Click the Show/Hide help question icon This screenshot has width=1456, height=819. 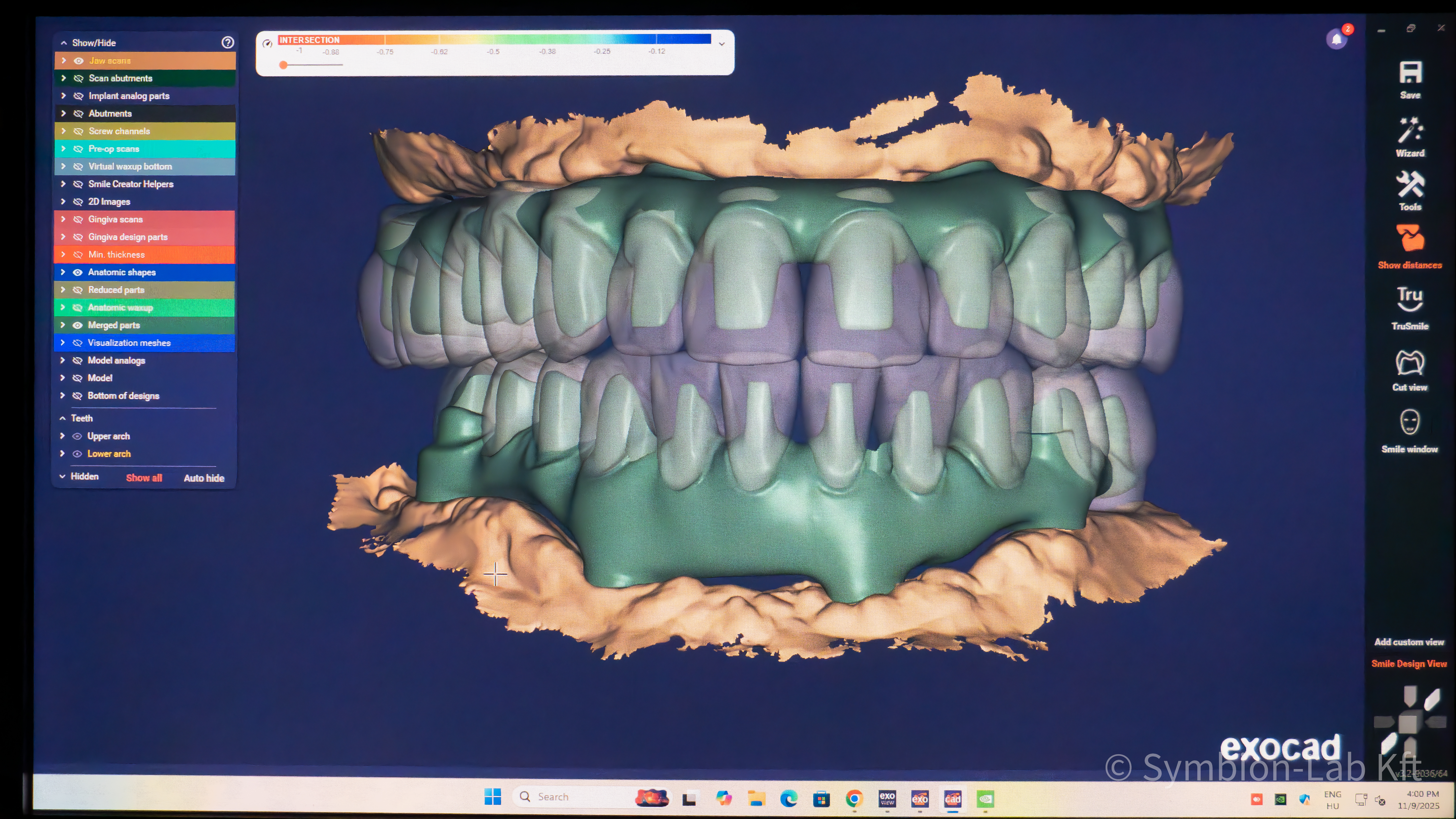tap(228, 42)
